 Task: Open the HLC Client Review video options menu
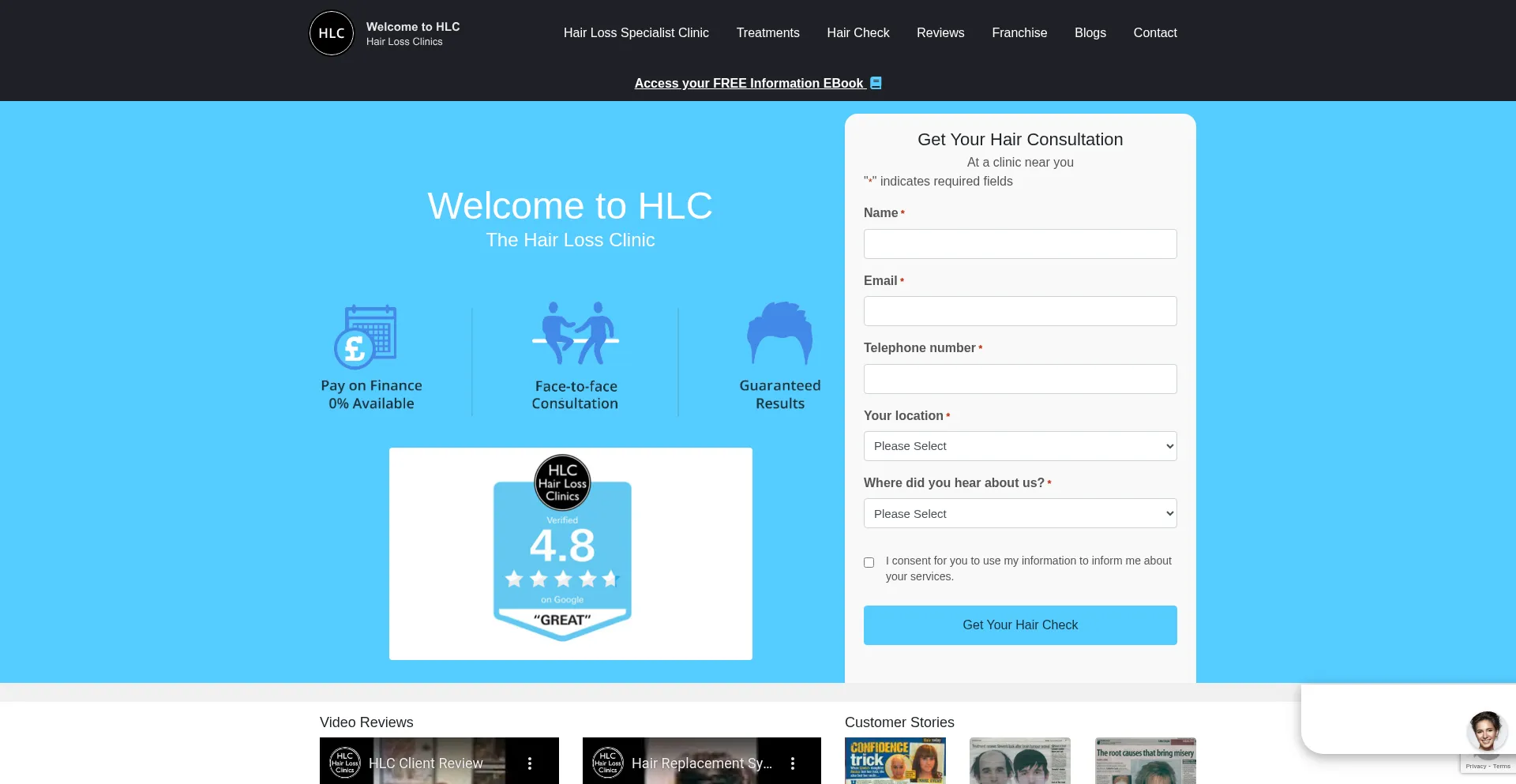(x=530, y=763)
